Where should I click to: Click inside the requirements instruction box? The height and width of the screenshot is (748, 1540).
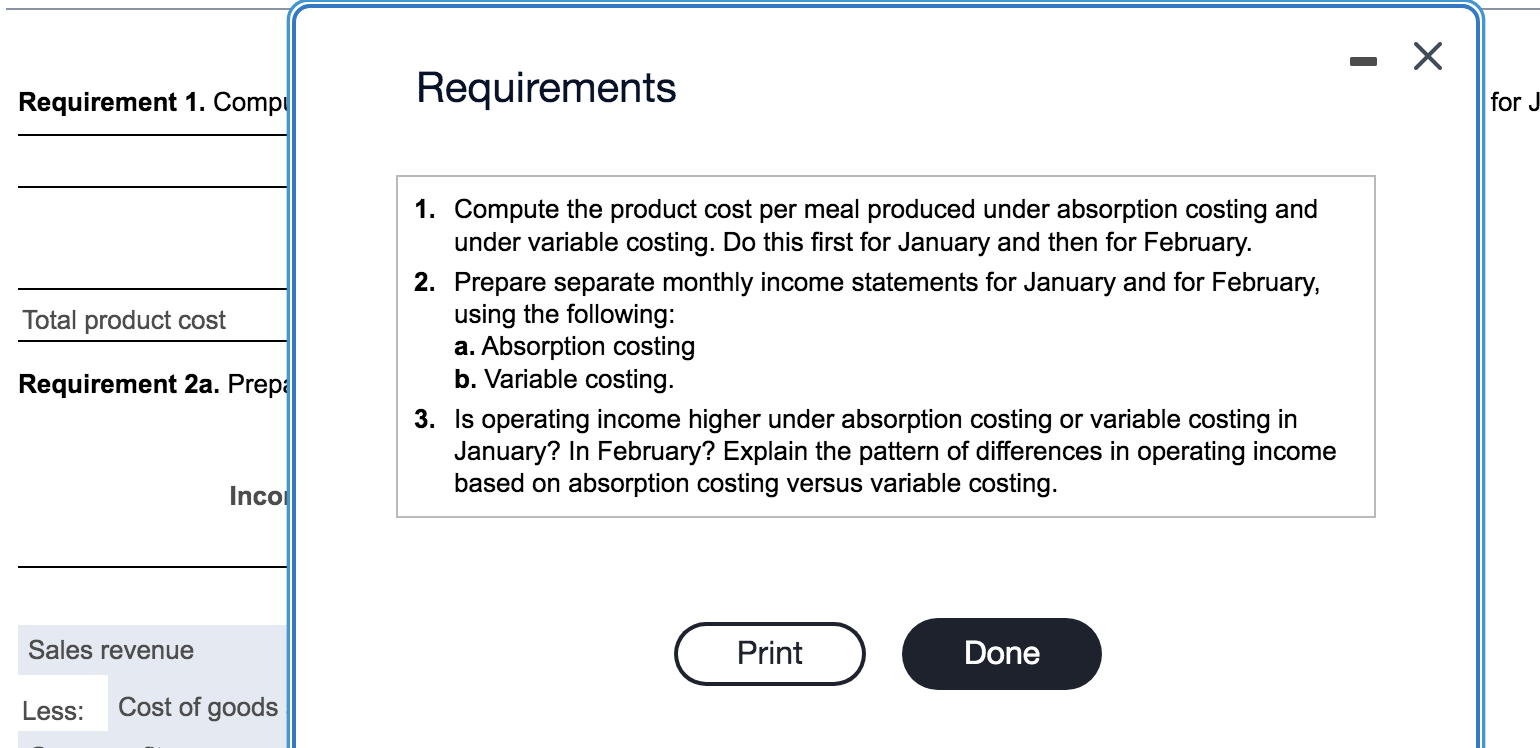[884, 345]
